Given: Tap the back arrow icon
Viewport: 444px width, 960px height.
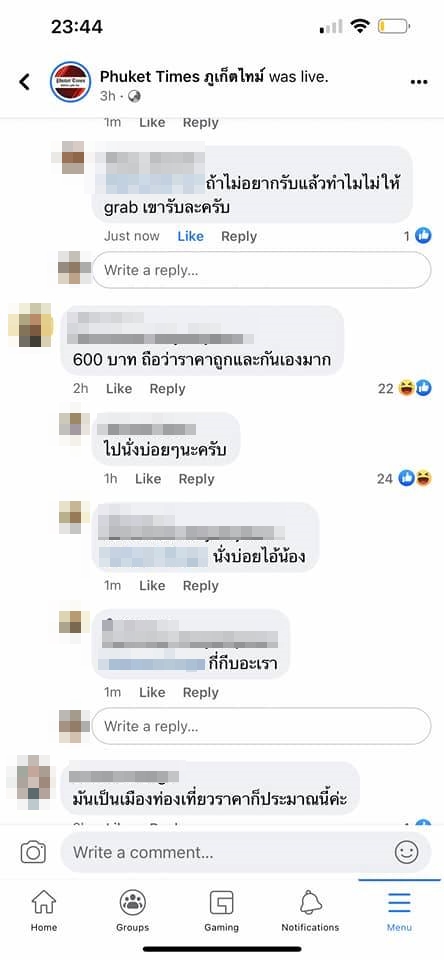Looking at the screenshot, I should coord(24,81).
